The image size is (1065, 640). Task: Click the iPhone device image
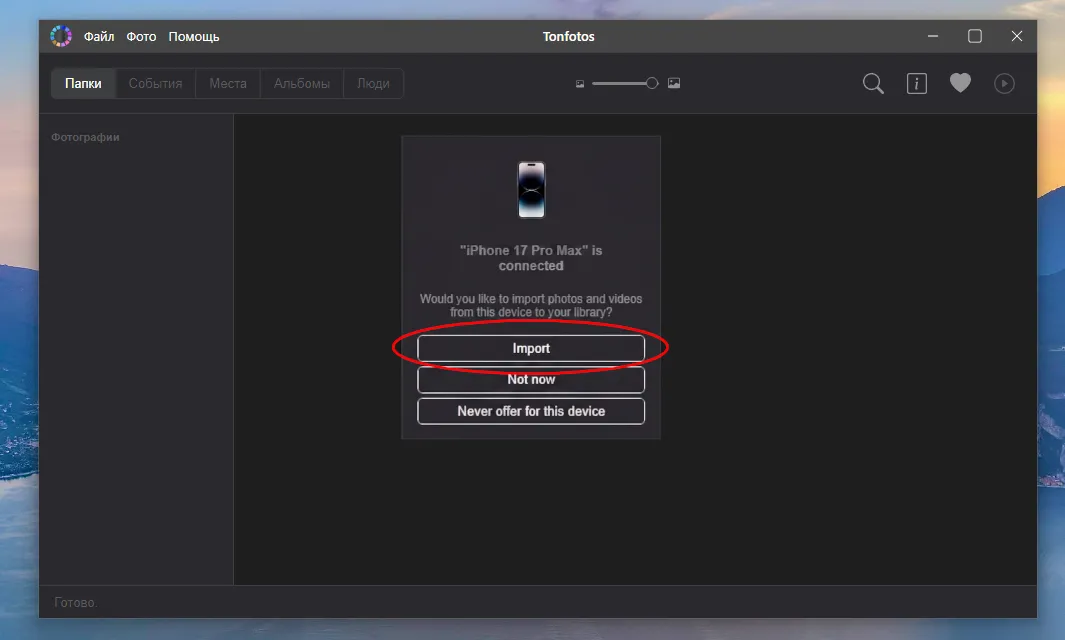tap(531, 190)
